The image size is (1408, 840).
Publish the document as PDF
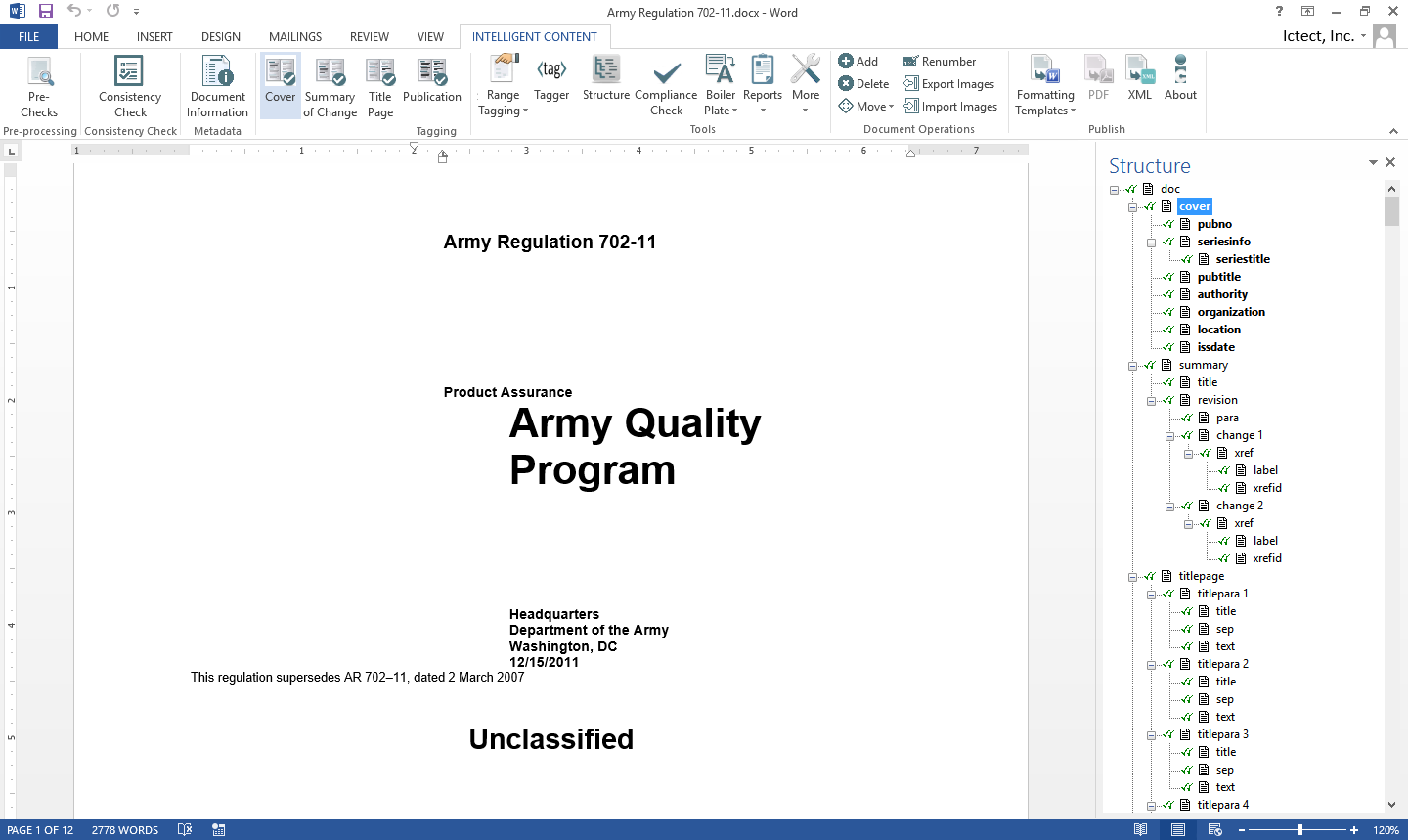(1099, 79)
